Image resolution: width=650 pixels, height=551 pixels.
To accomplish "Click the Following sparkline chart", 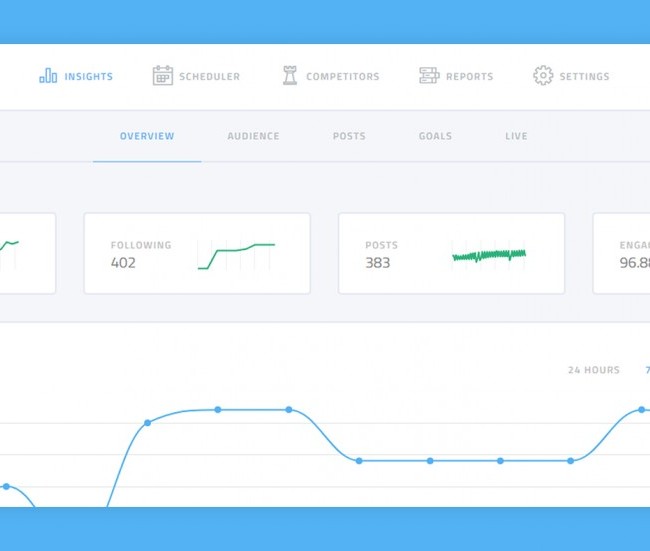I will pos(236,256).
